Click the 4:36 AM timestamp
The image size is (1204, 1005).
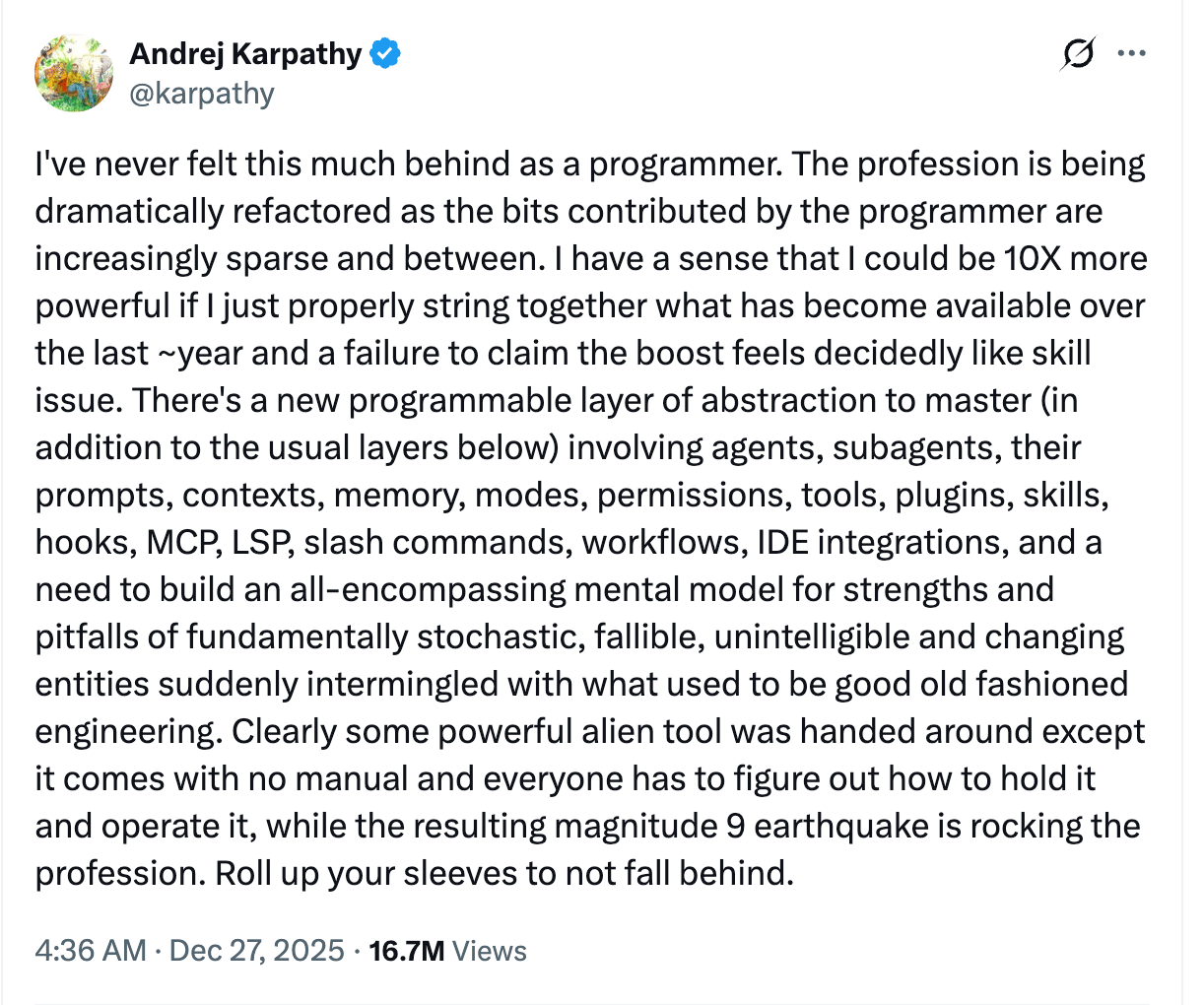(x=90, y=951)
